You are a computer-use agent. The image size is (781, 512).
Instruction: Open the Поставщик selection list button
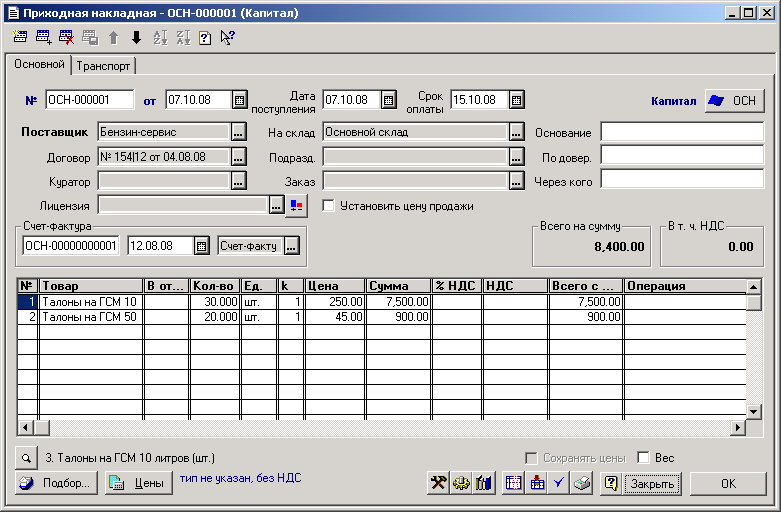coord(238,132)
